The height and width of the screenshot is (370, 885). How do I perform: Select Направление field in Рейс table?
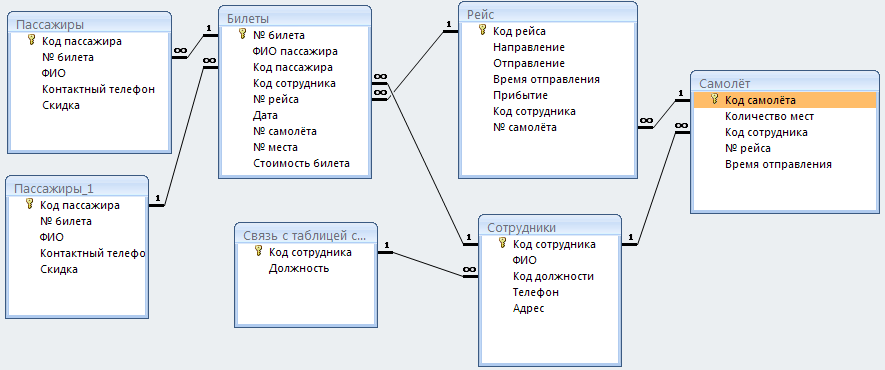529,47
